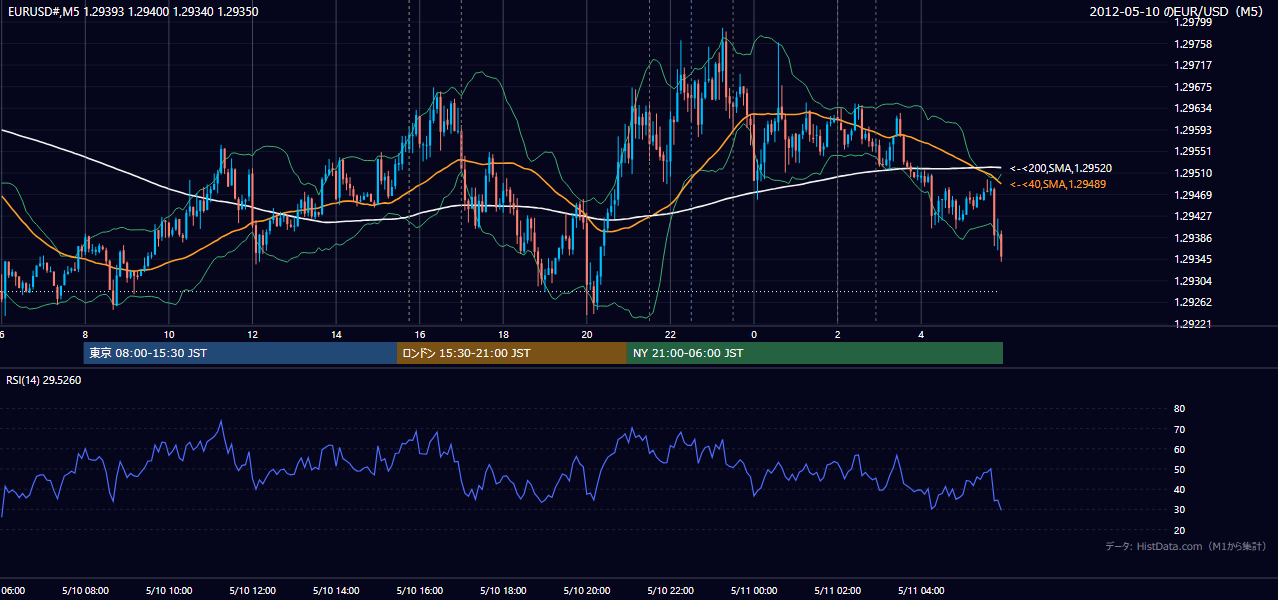1278x600 pixels.
Task: Click price axis value 1.29593
Action: [1192, 130]
